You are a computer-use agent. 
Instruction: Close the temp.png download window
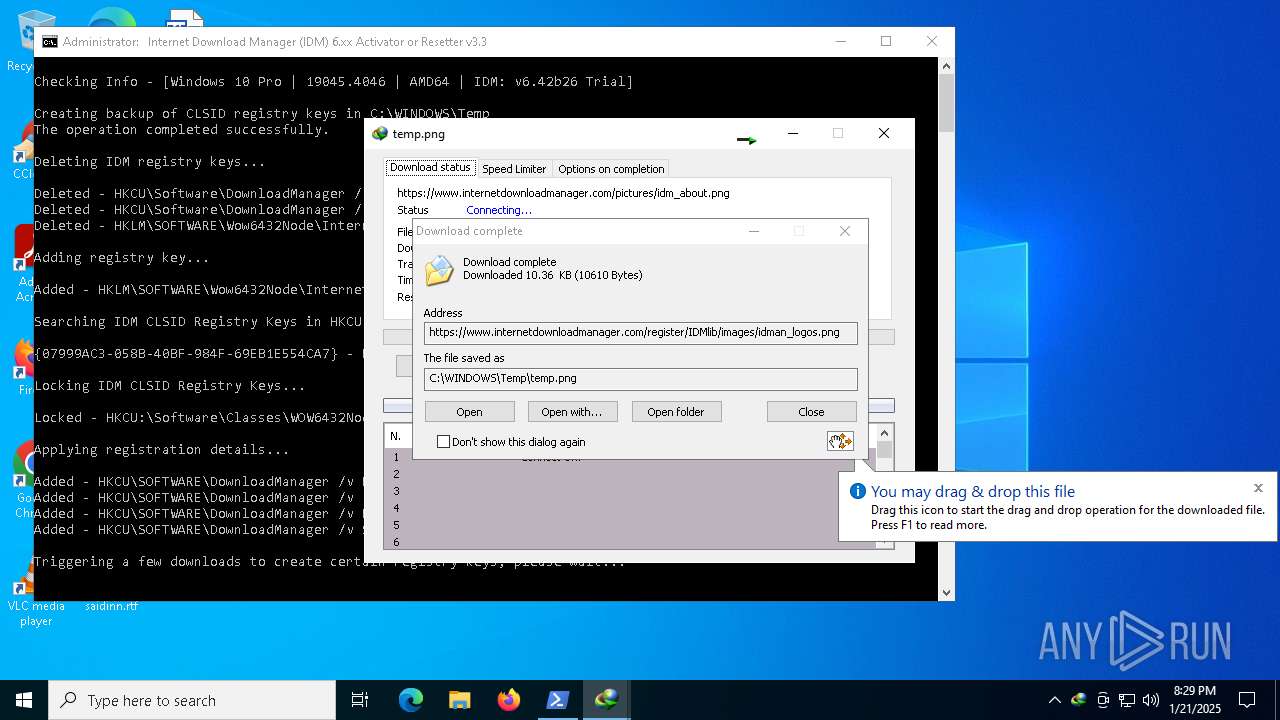click(883, 133)
